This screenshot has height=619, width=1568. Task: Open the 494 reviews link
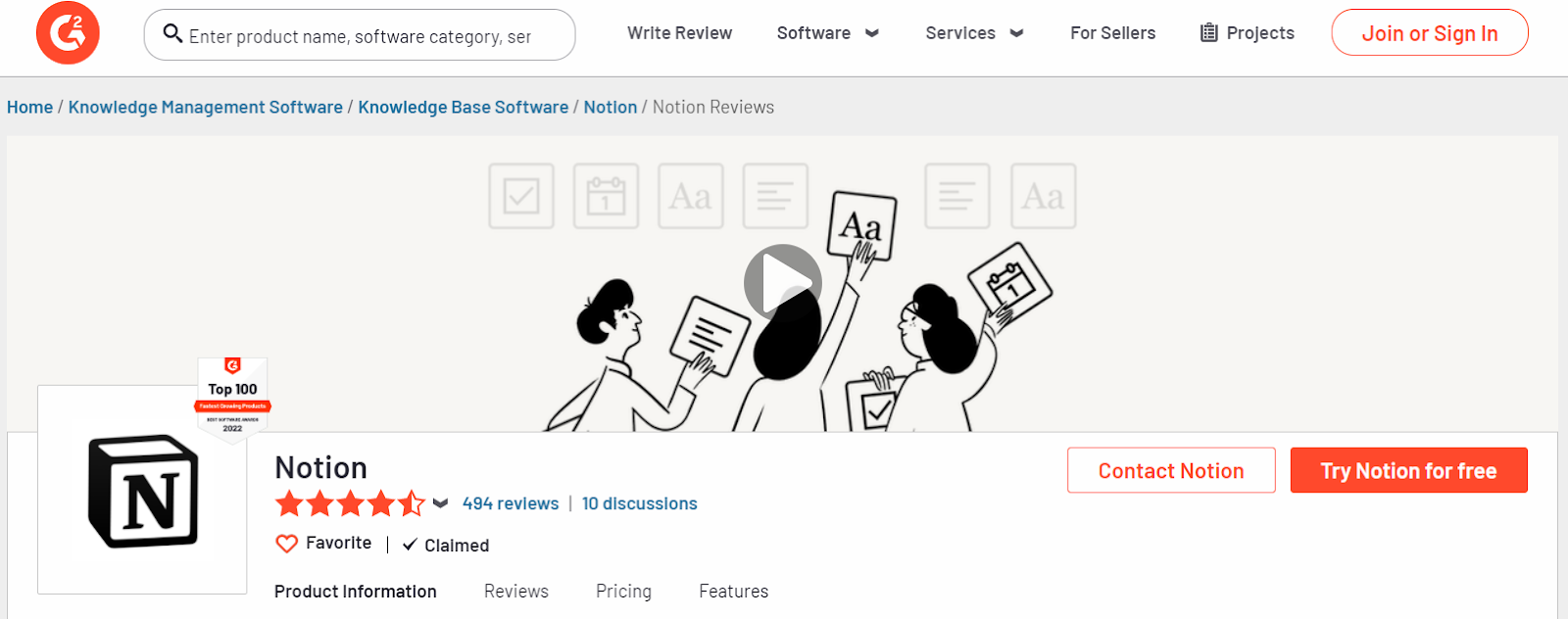[511, 503]
